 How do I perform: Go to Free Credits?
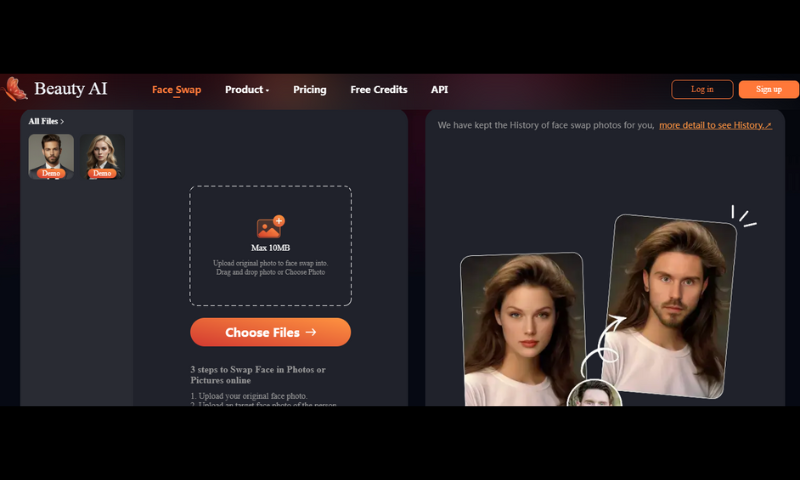(378, 90)
